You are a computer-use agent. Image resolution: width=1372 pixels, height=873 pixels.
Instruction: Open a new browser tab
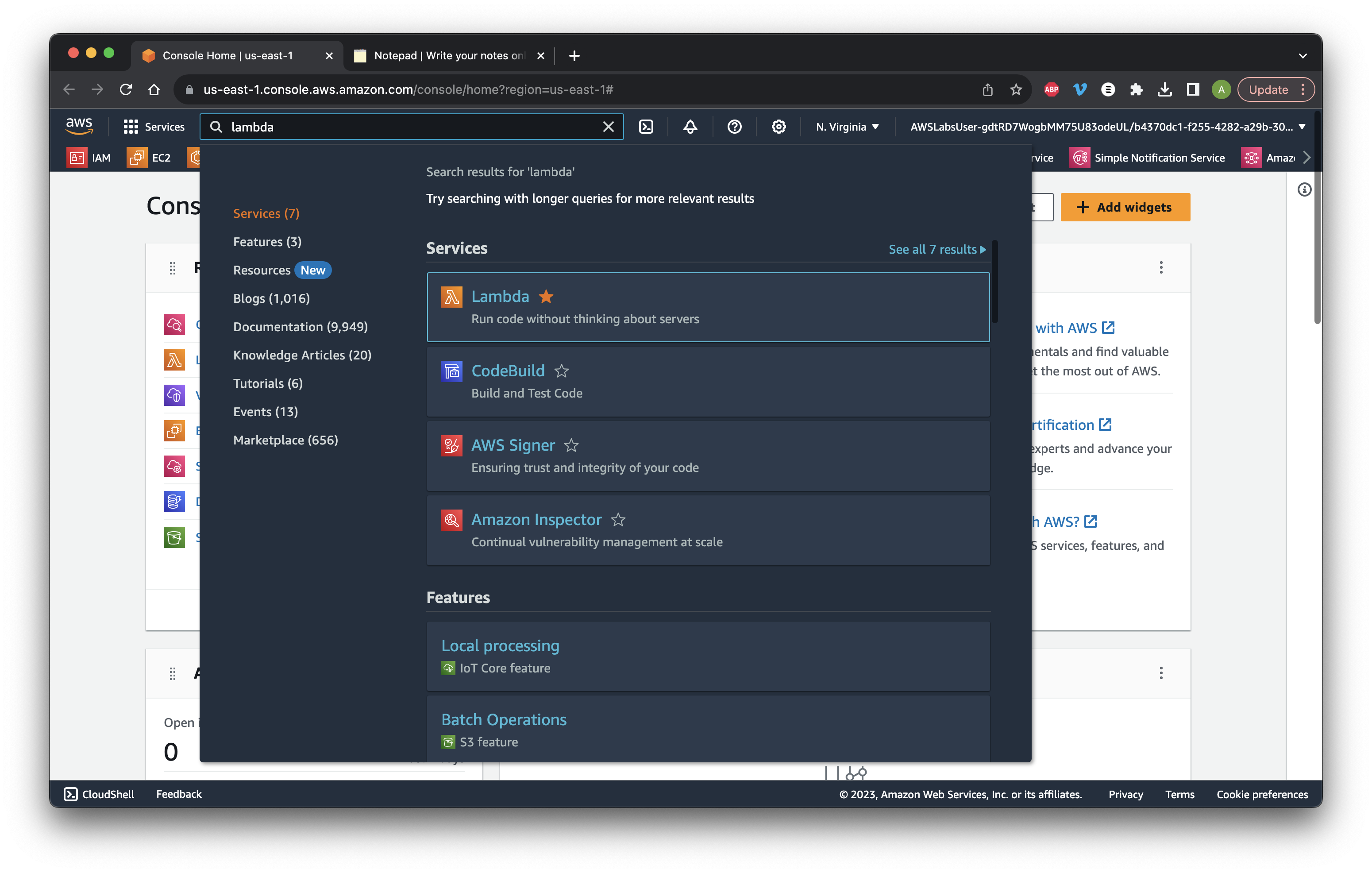[x=574, y=55]
